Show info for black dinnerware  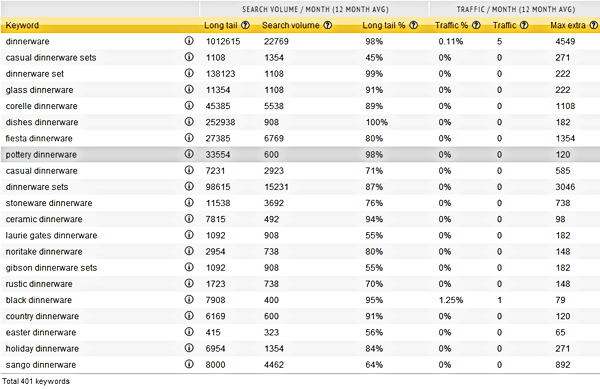pyautogui.click(x=189, y=299)
